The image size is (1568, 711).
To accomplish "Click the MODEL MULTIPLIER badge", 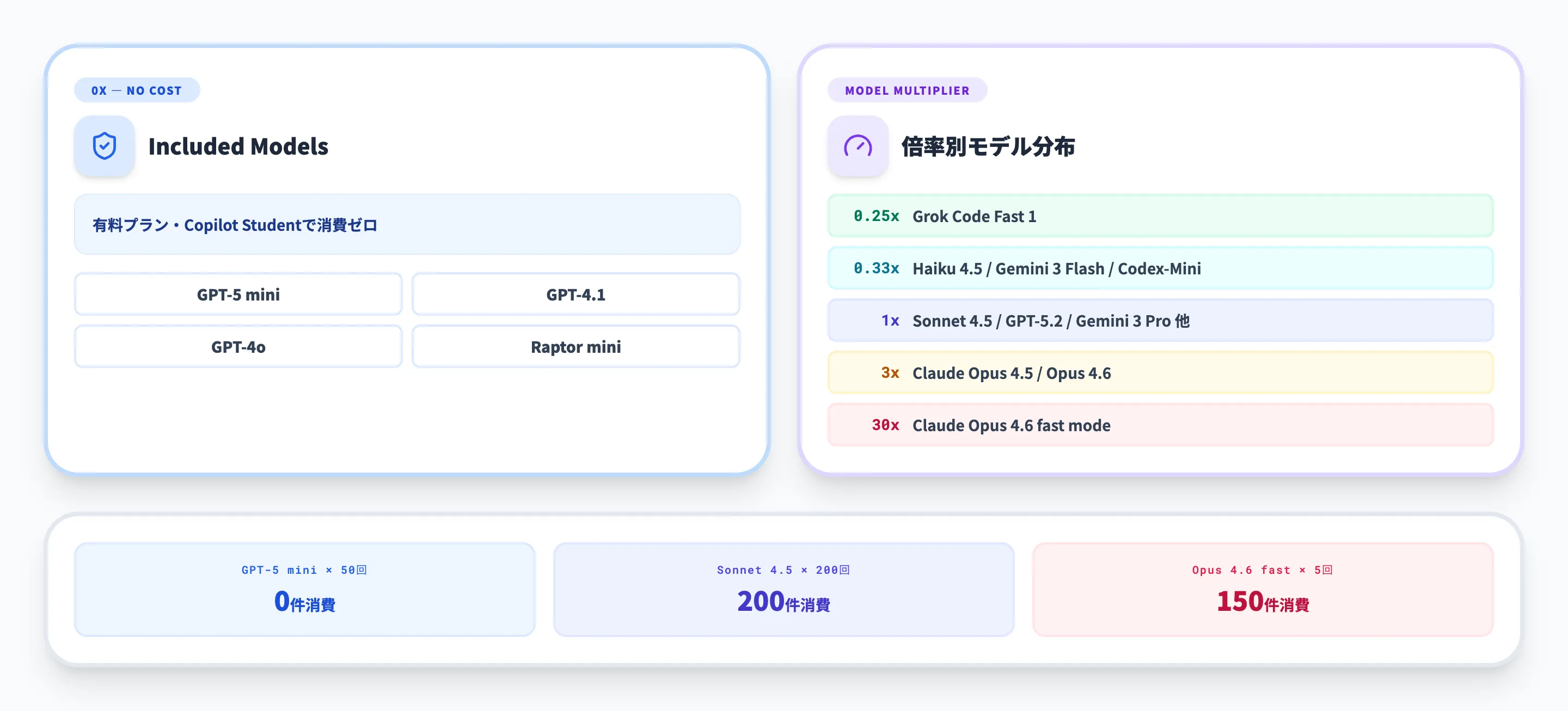I will tap(906, 90).
